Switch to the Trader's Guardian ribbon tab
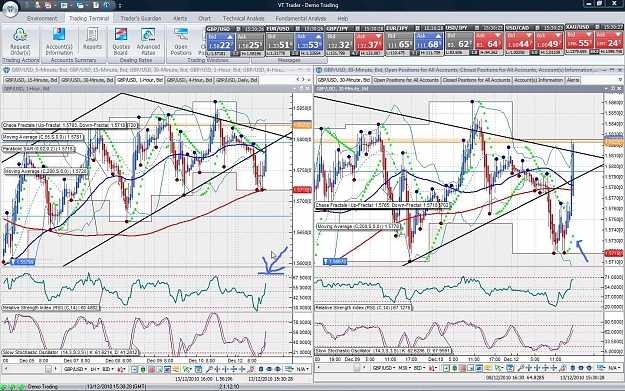The height and width of the screenshot is (391, 625). pyautogui.click(x=141, y=18)
